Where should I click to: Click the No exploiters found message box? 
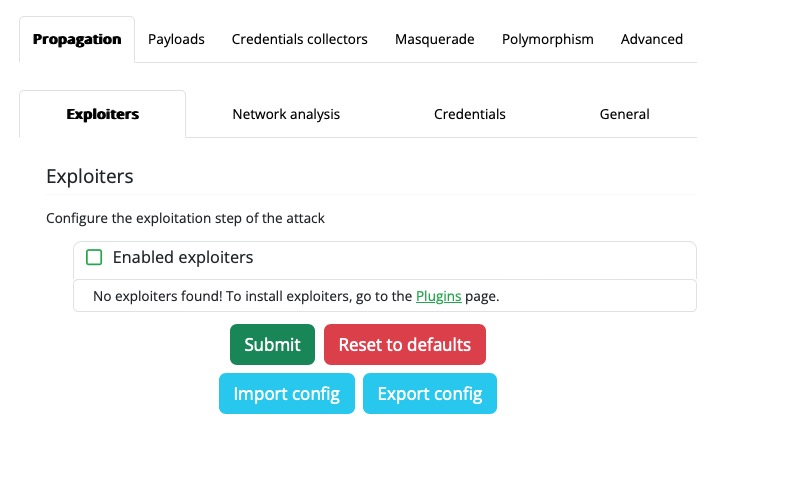coord(250,296)
